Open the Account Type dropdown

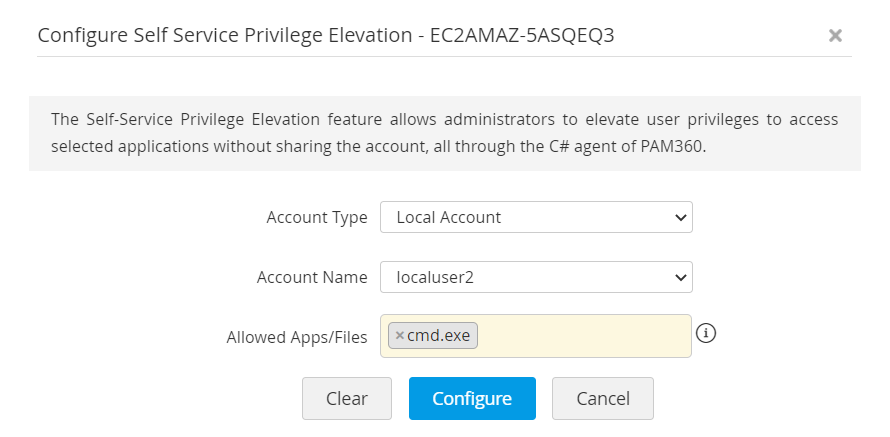click(536, 217)
